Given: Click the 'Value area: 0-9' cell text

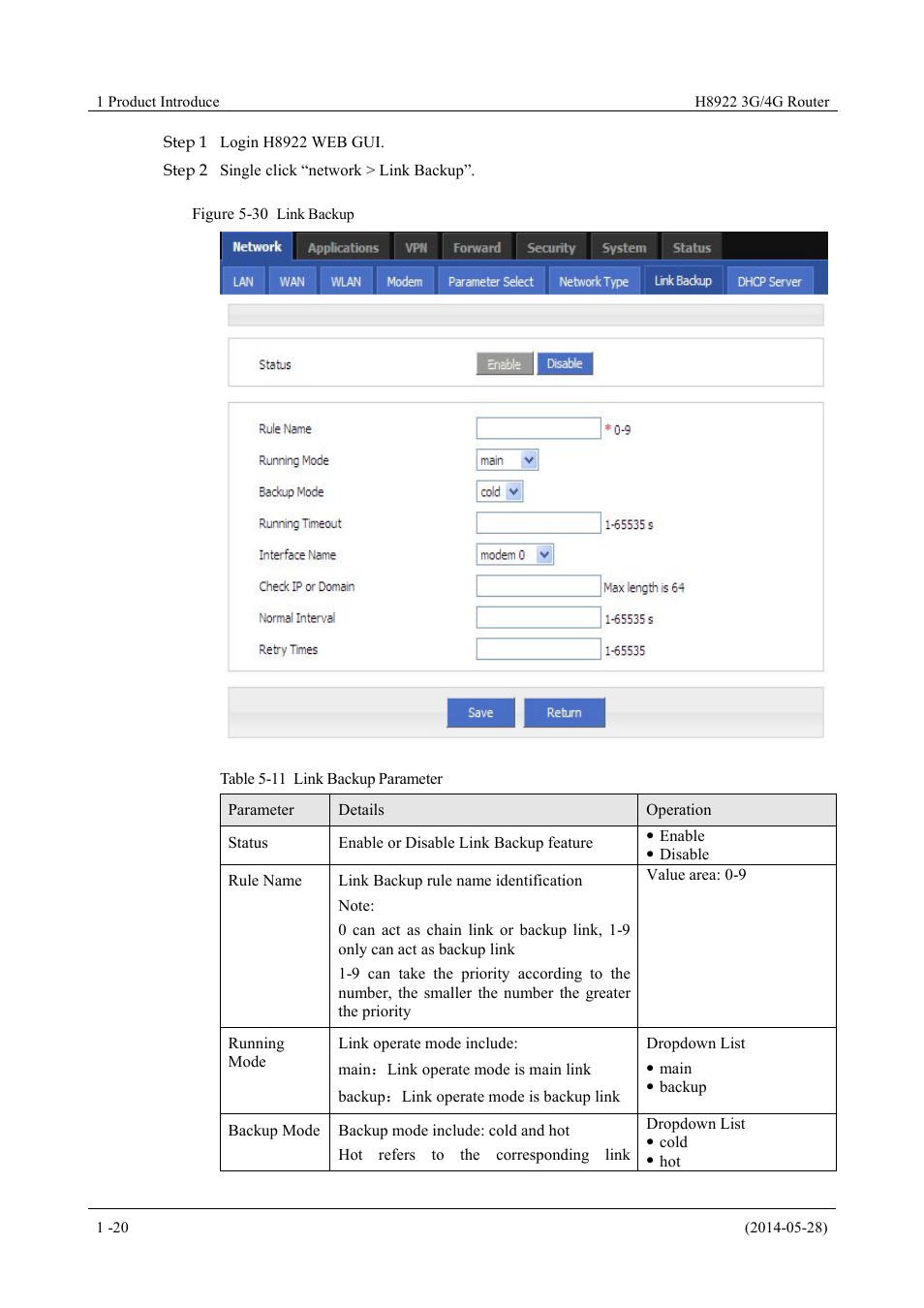Looking at the screenshot, I should (x=696, y=875).
